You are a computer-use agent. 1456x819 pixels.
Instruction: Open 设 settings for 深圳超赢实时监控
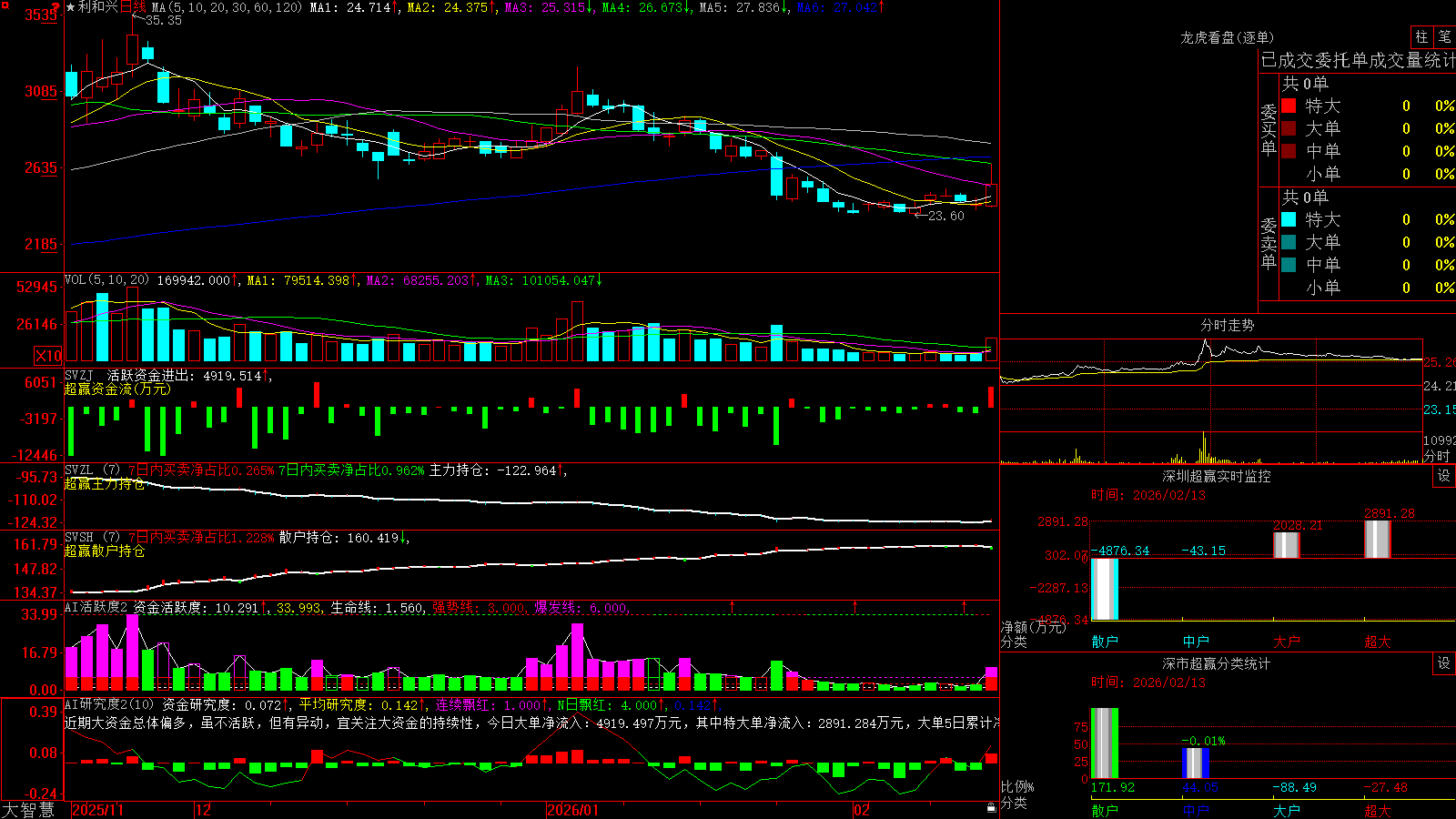pyautogui.click(x=1444, y=476)
